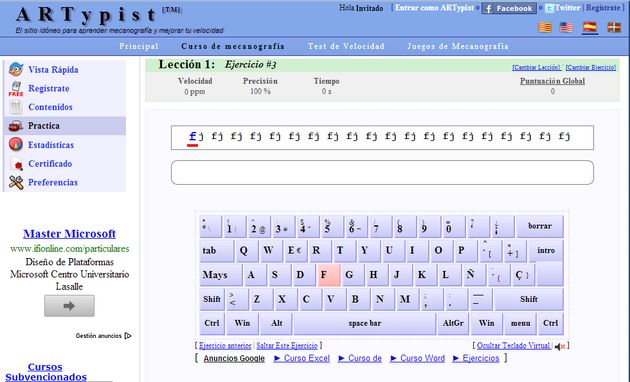Hide the virtual keyboard via Ocultar Teclado Virtual
This screenshot has height=382, width=630.
(513, 345)
